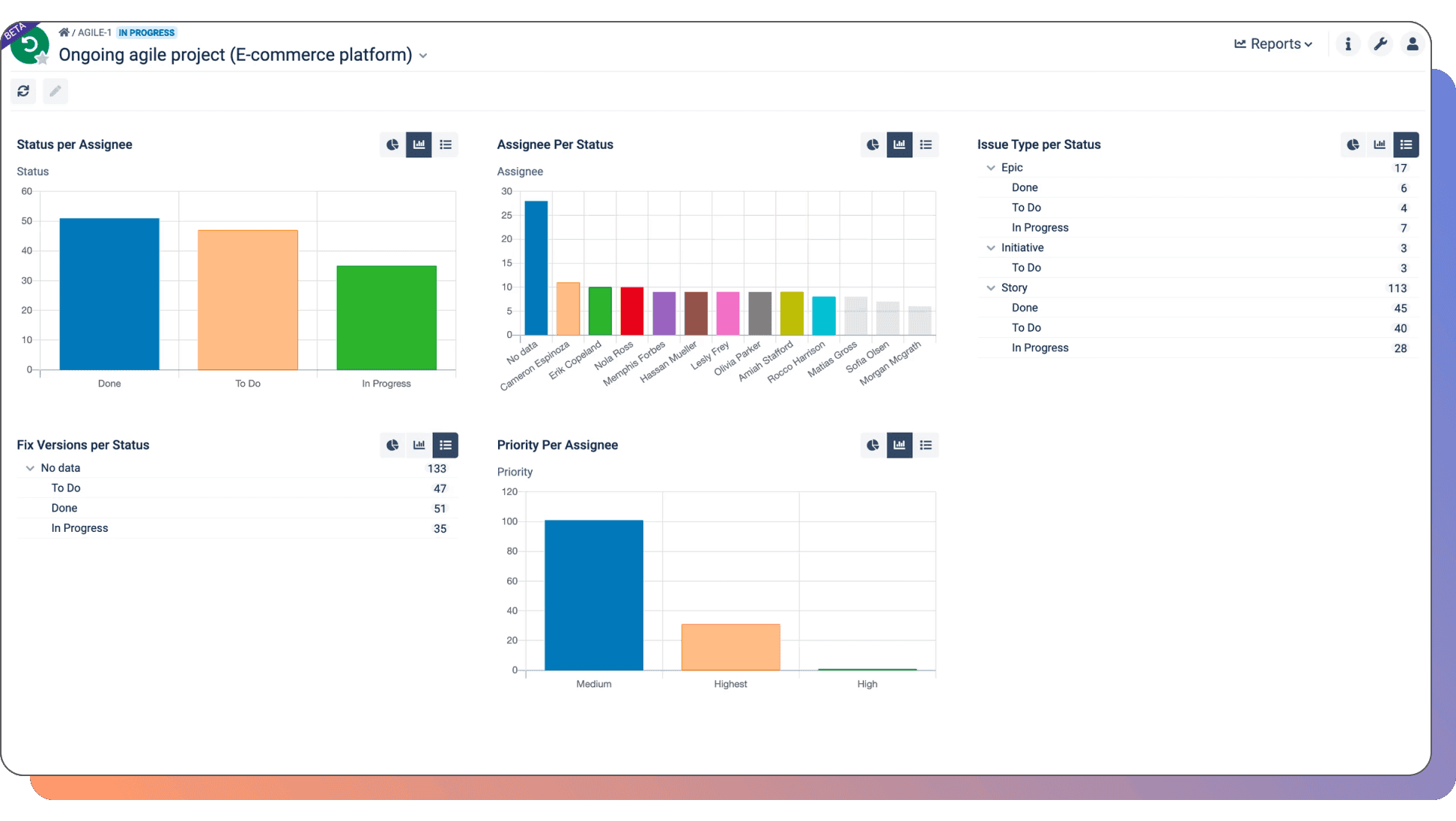Screen dimensions: 1456x821
Task: Click the Erik Copeland green bar
Action: tap(600, 311)
